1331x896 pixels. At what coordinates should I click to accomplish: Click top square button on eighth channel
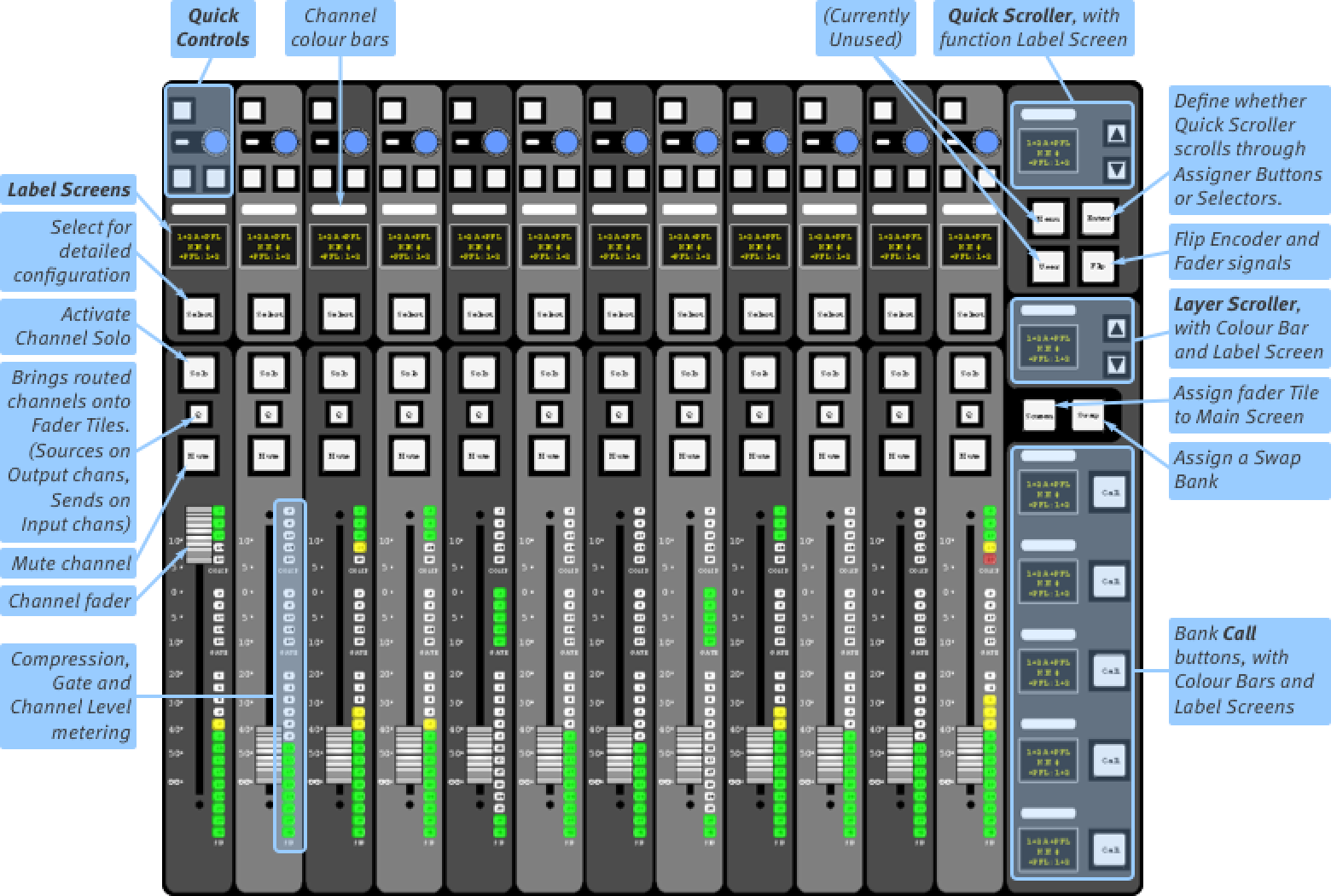(x=671, y=110)
